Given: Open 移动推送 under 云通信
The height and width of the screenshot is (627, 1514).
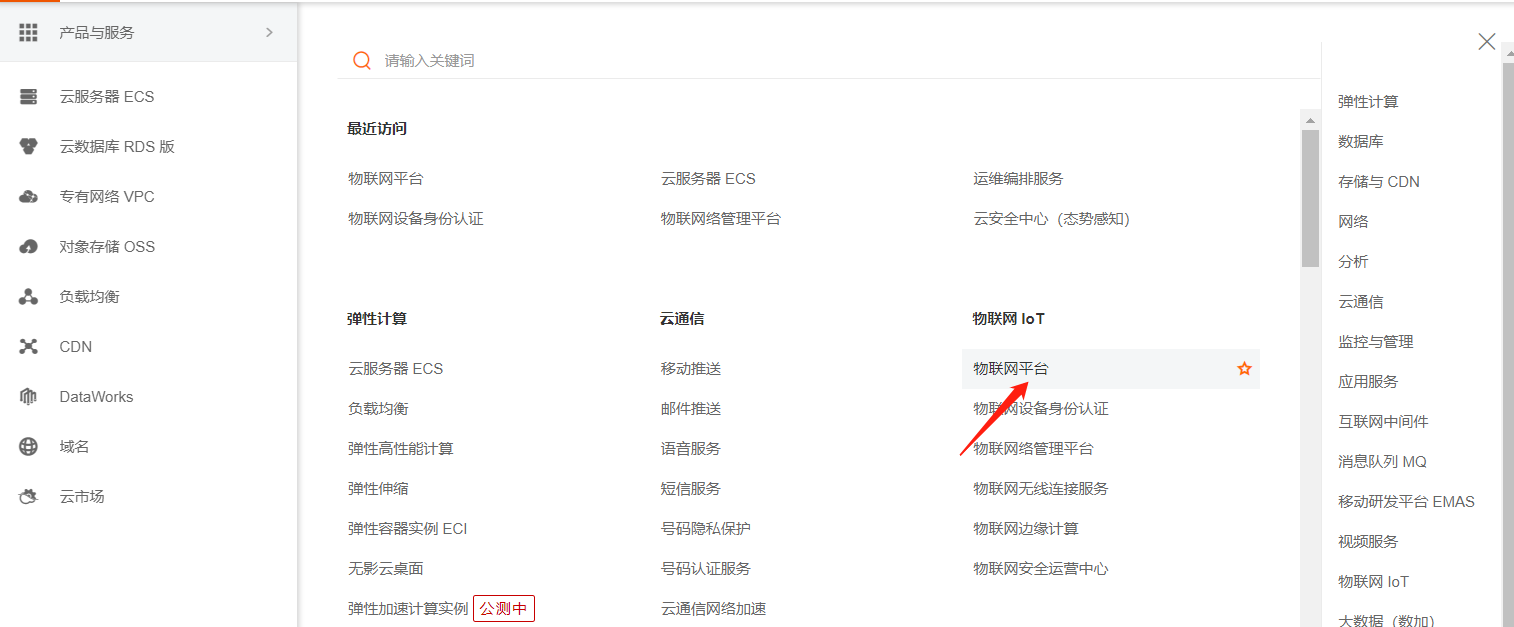Looking at the screenshot, I should coord(691,369).
